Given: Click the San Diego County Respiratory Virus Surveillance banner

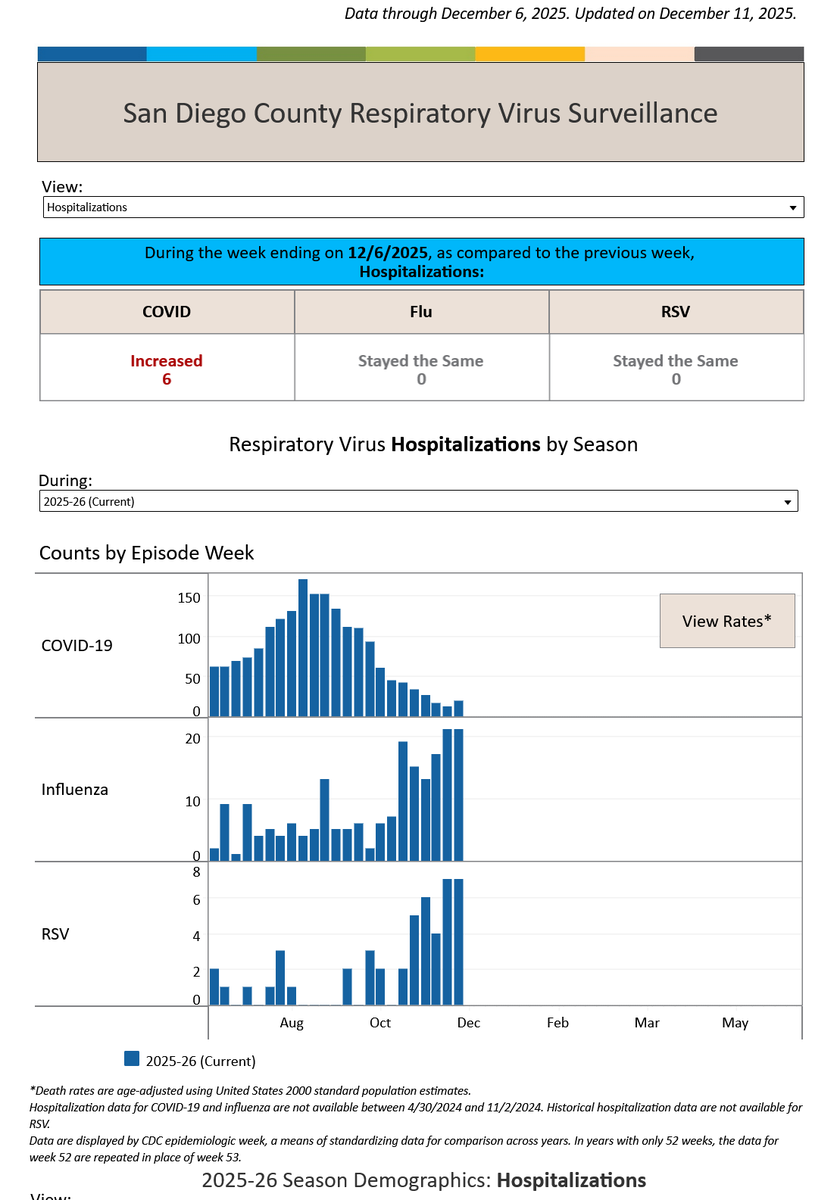Looking at the screenshot, I should pos(420,113).
